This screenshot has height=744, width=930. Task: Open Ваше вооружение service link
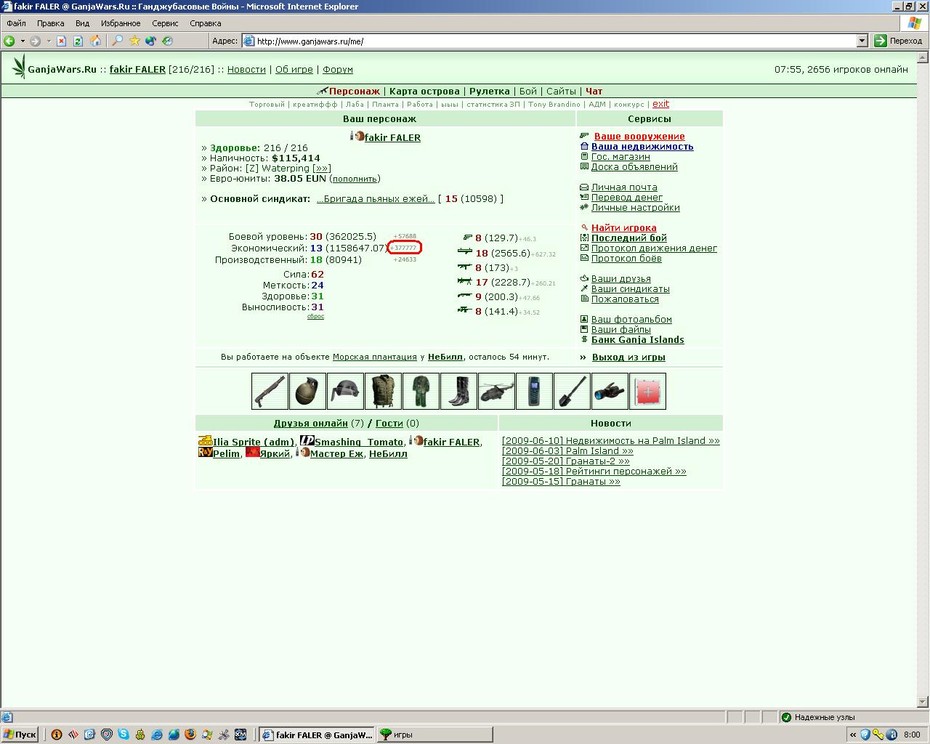[639, 136]
